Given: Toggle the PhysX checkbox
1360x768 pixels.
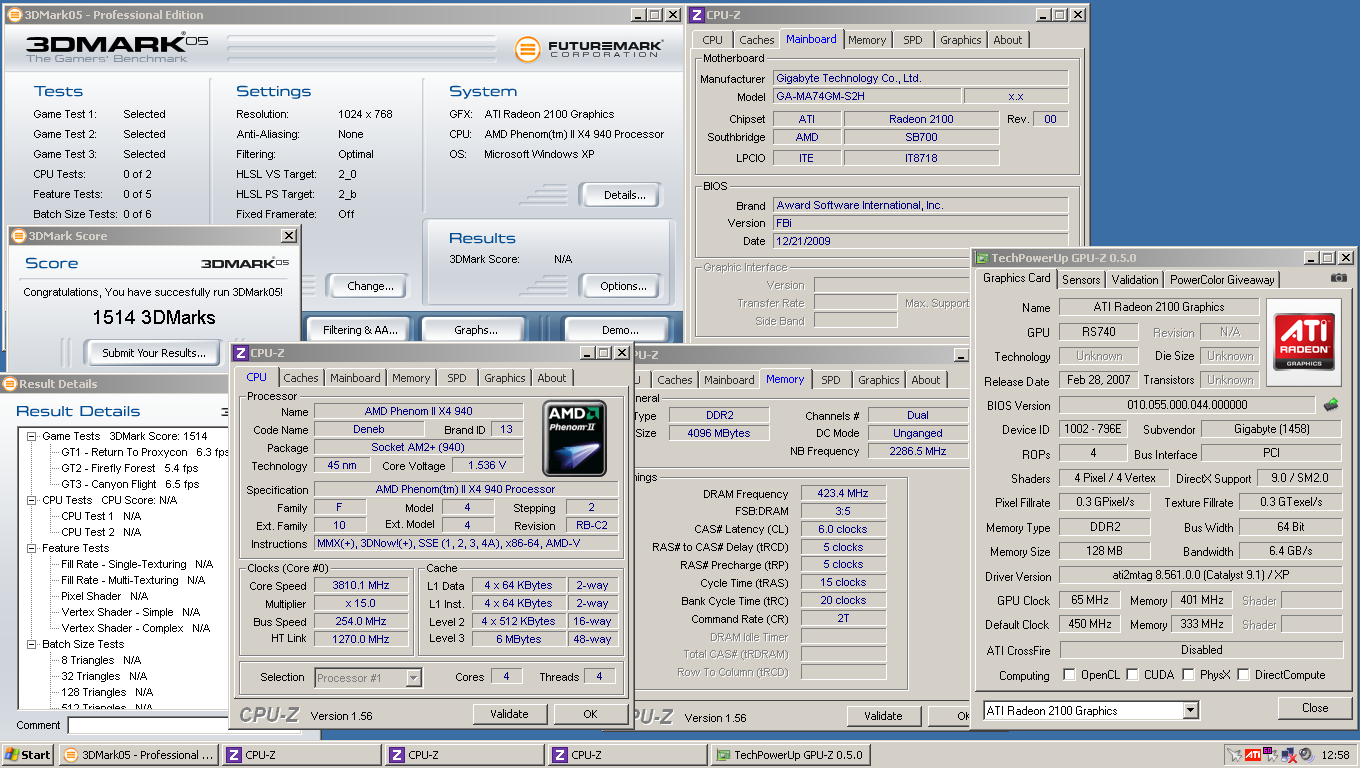Looking at the screenshot, I should [1189, 675].
